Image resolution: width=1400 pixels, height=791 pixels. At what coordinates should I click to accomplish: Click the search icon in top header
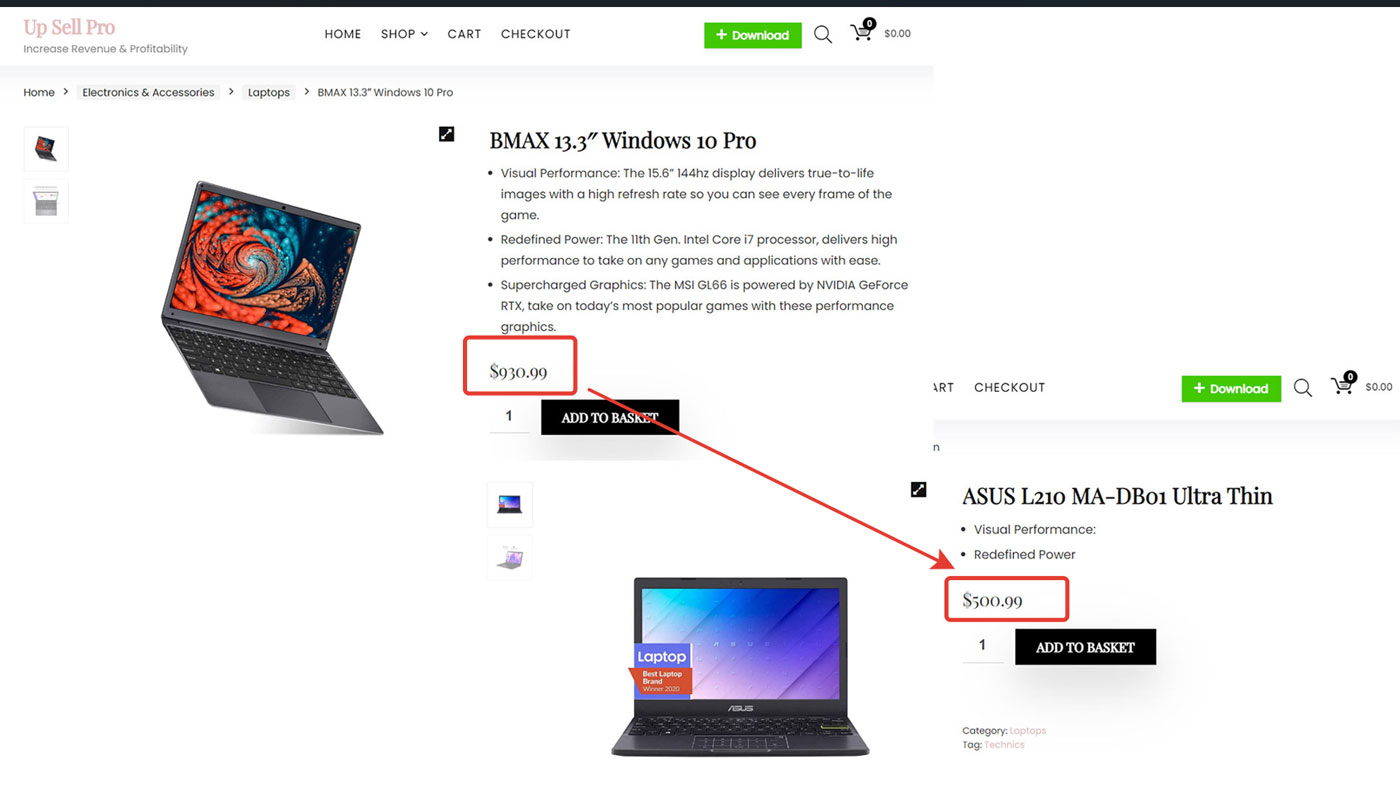pyautogui.click(x=823, y=35)
